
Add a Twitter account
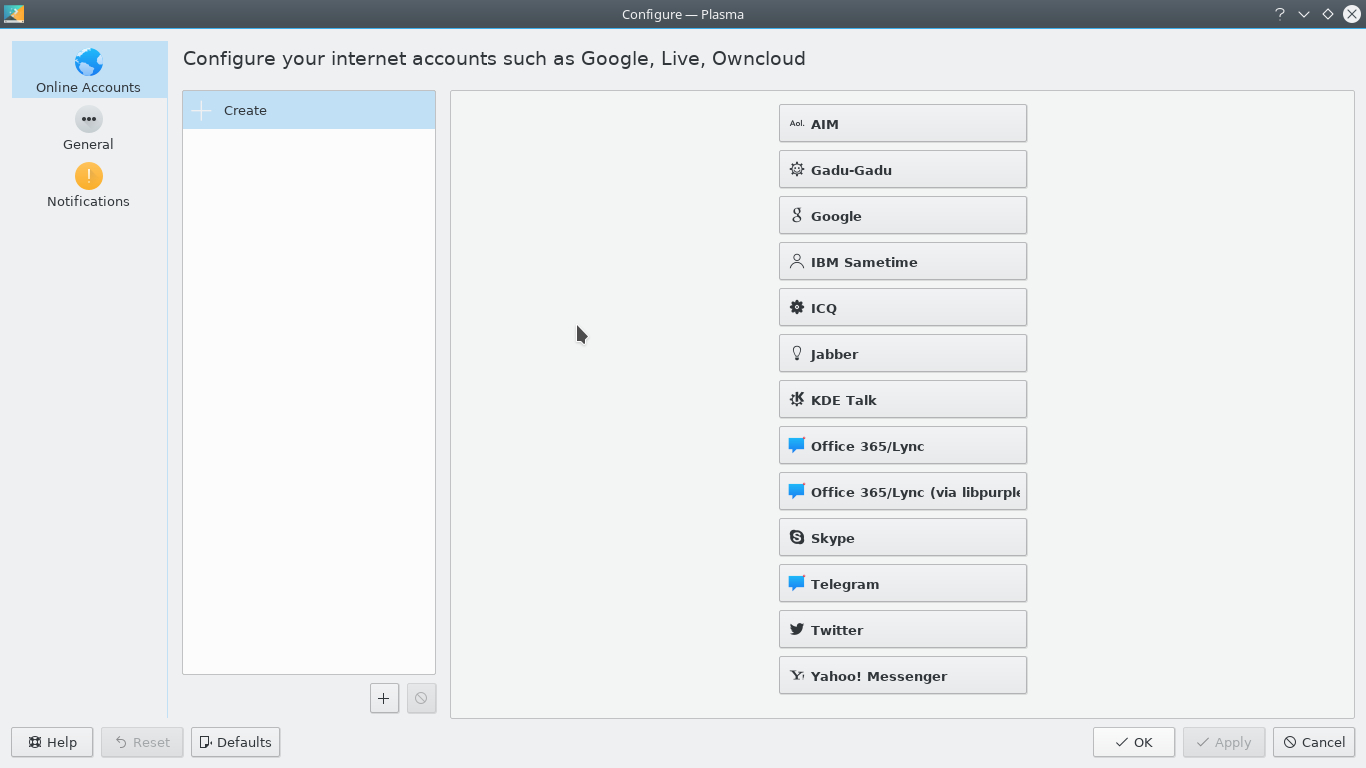[x=903, y=629]
